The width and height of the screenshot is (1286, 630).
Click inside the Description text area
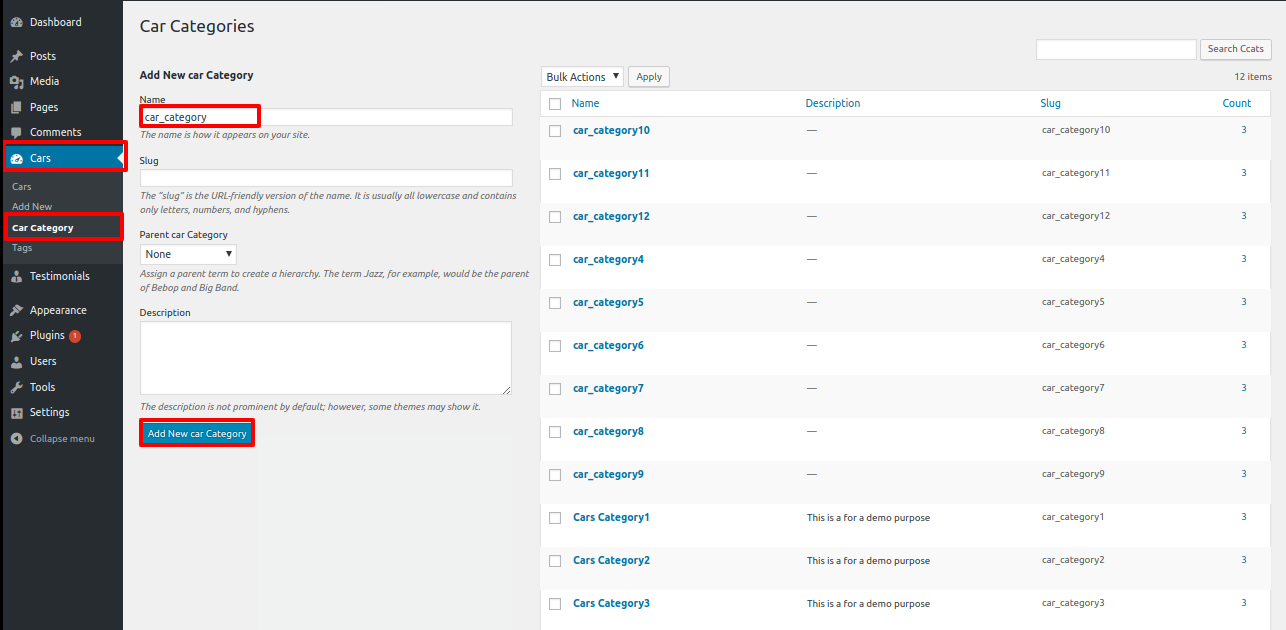(x=325, y=358)
